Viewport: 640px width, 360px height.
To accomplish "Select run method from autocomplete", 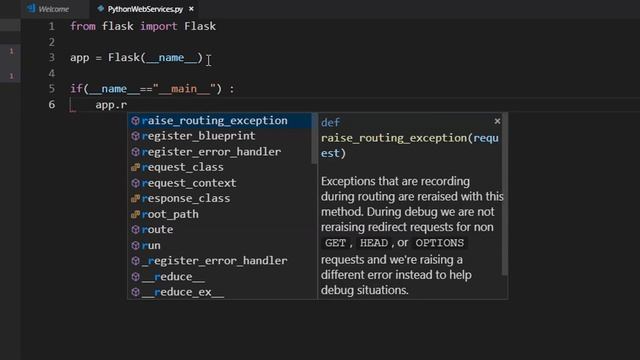I will (220, 245).
